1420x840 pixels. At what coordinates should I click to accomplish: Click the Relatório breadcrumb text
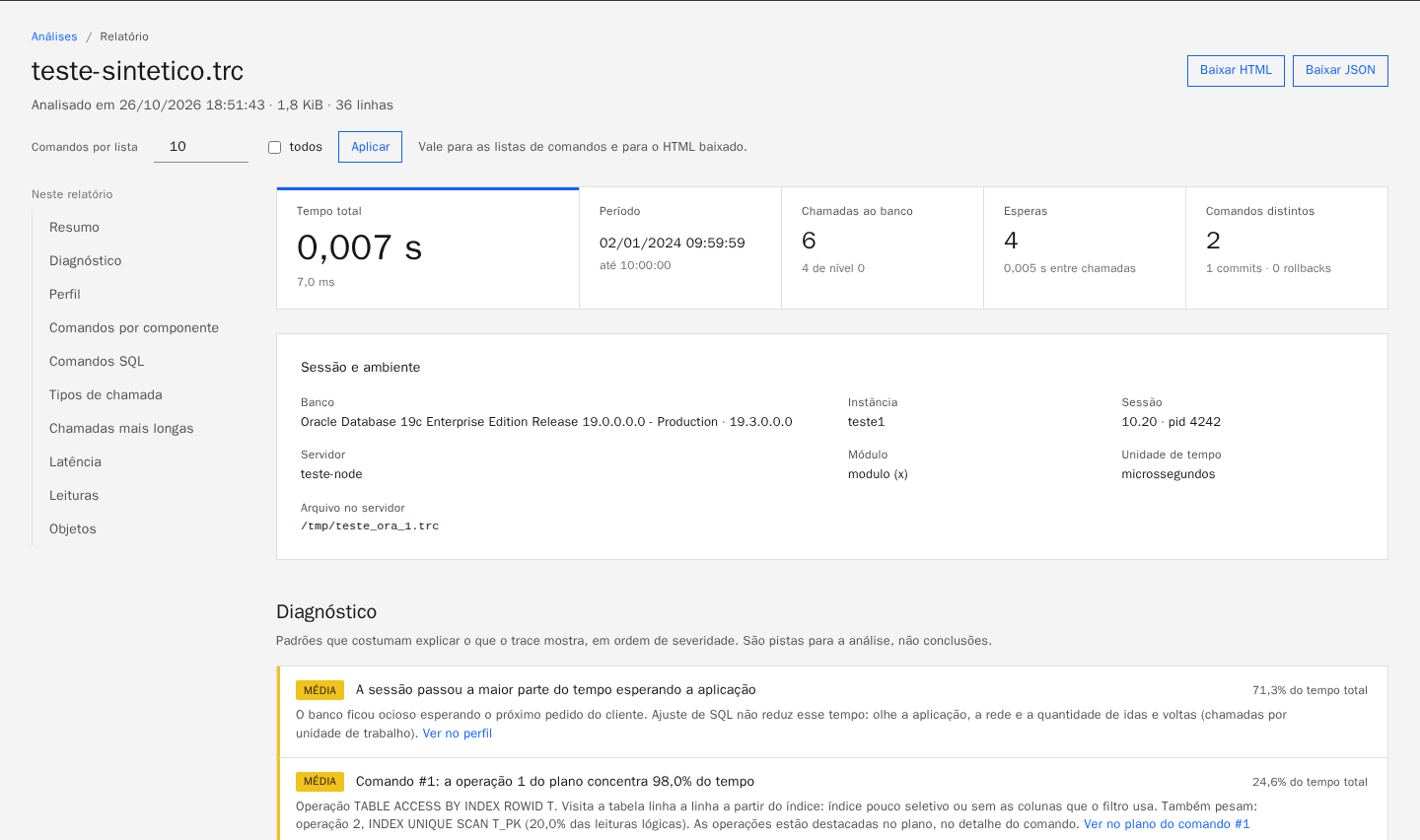pos(124,36)
